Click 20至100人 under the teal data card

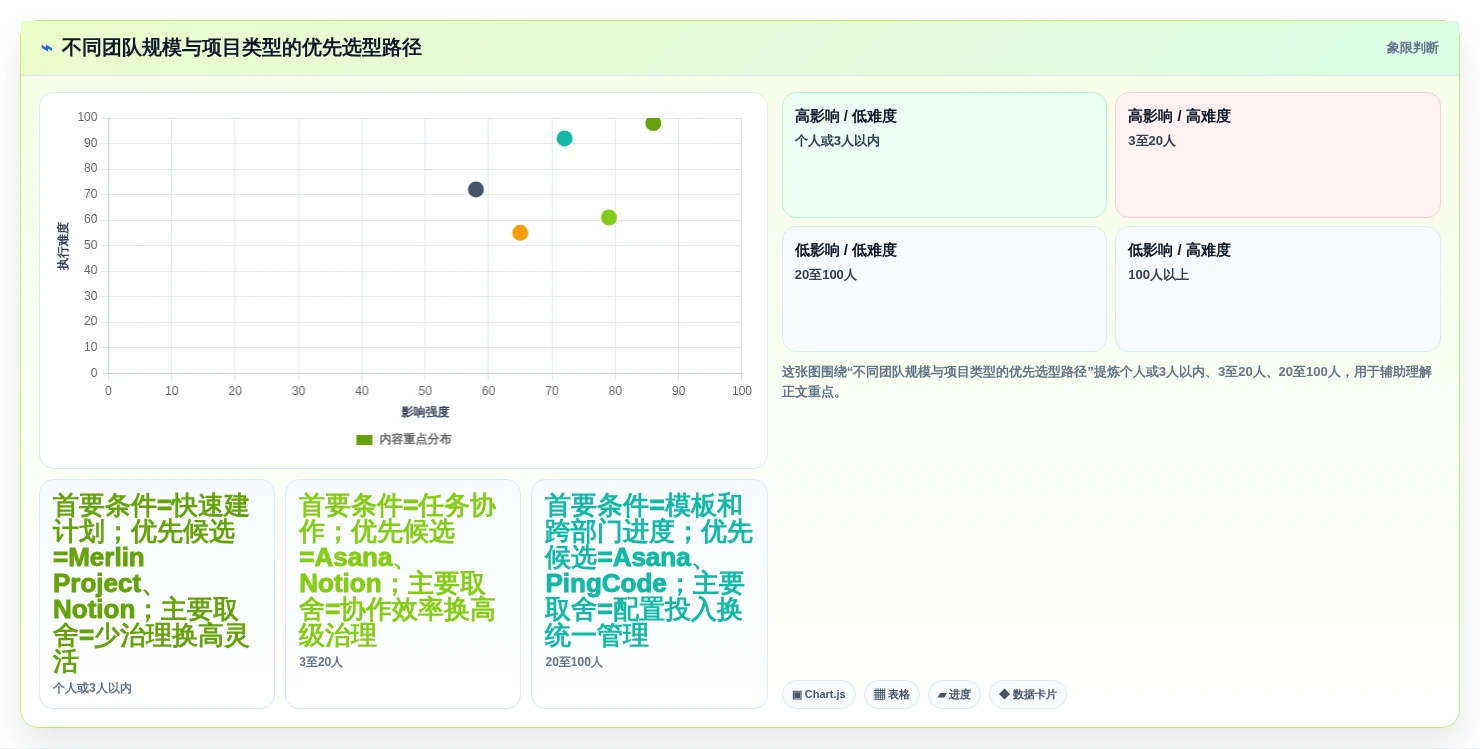[x=574, y=662]
